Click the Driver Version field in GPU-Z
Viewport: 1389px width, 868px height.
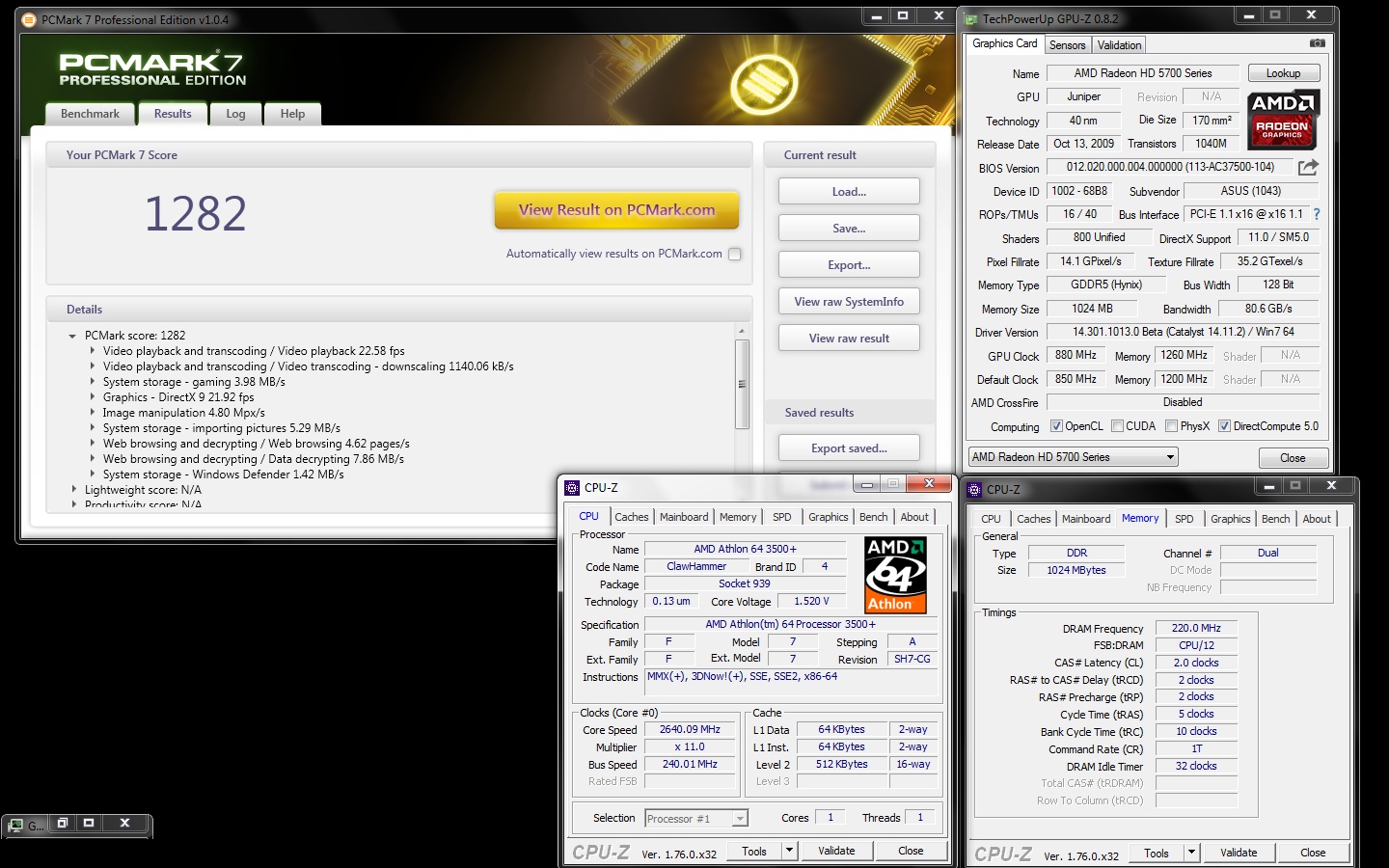[1184, 332]
